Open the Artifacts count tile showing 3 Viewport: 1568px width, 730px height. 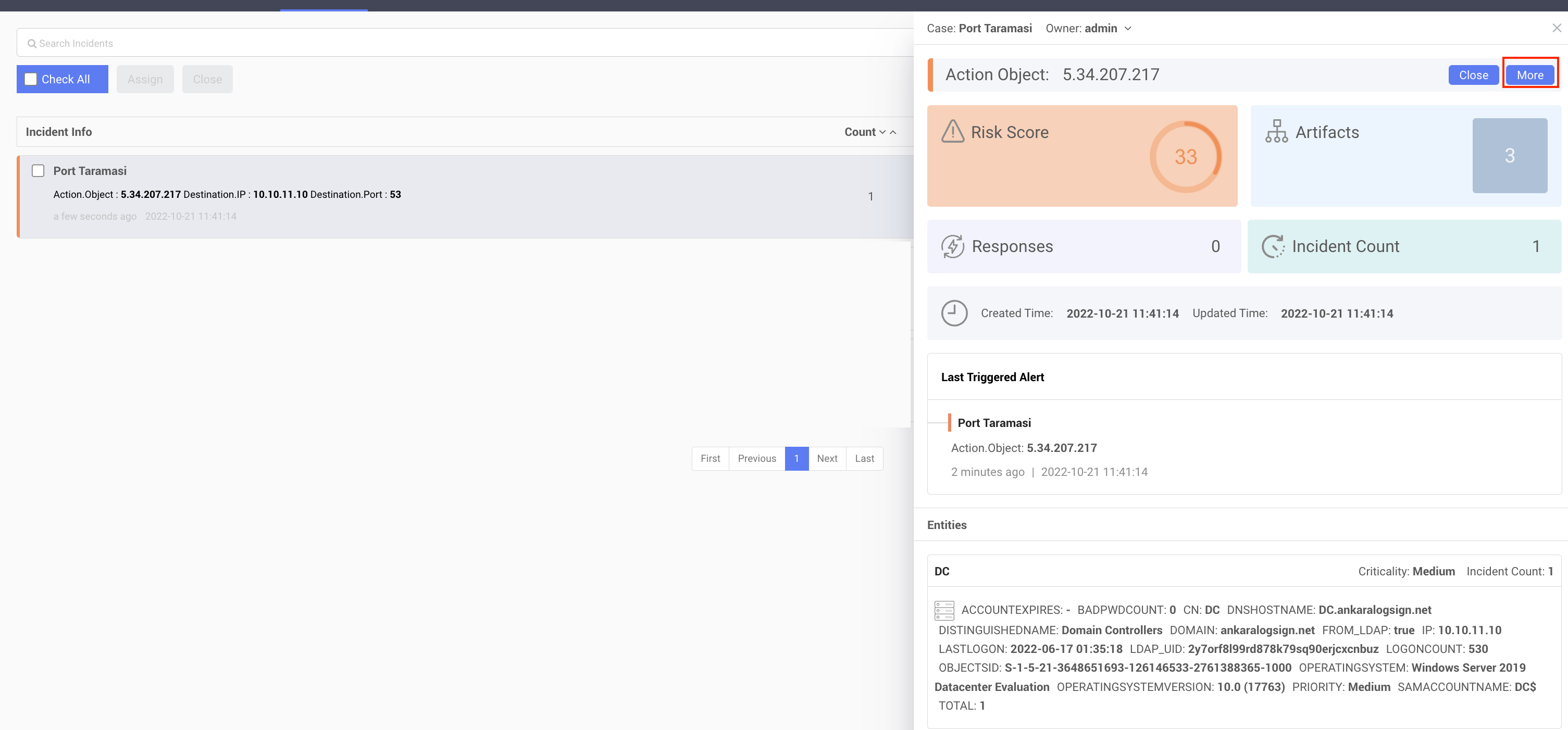[x=1510, y=156]
